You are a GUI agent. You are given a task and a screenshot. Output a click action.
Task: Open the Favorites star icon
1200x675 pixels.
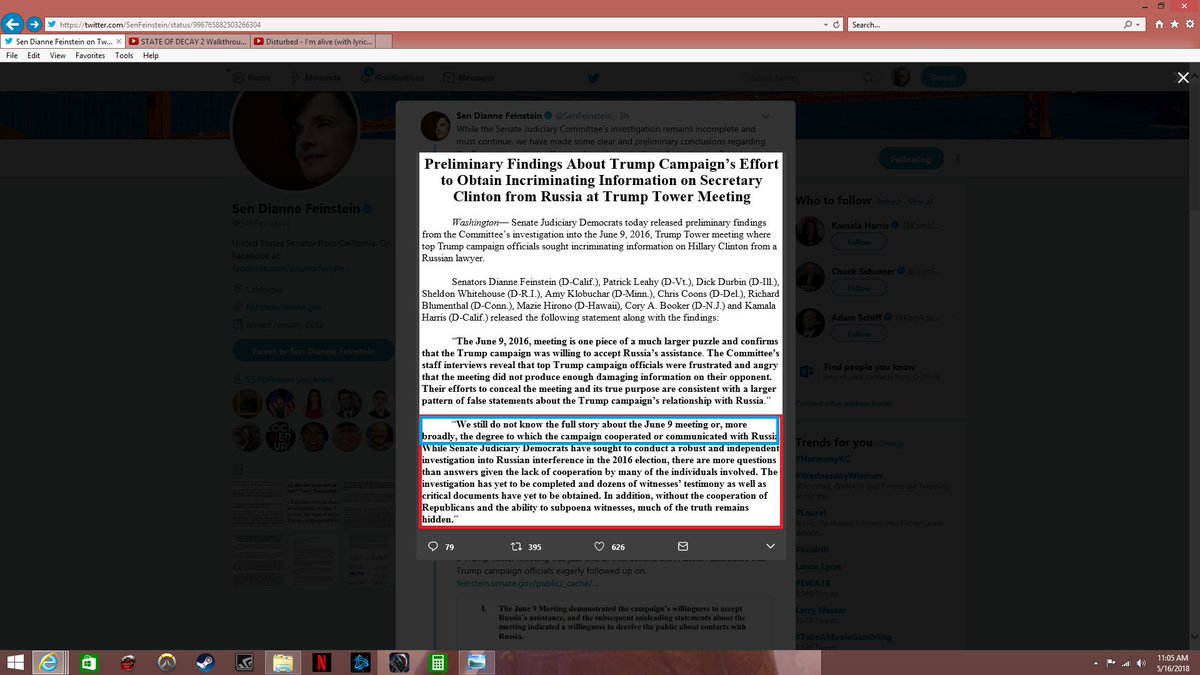pyautogui.click(x=1176, y=23)
